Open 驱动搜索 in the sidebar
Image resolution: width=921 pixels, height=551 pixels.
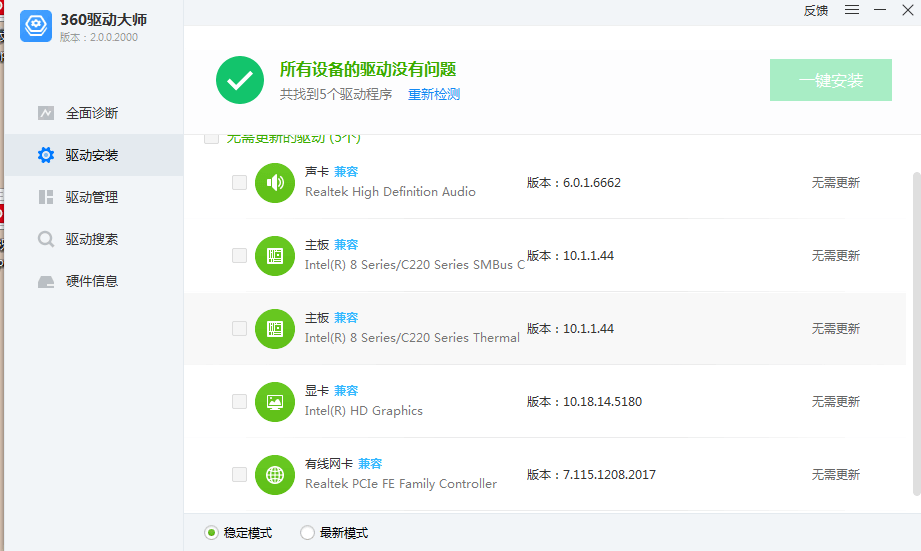[94, 239]
